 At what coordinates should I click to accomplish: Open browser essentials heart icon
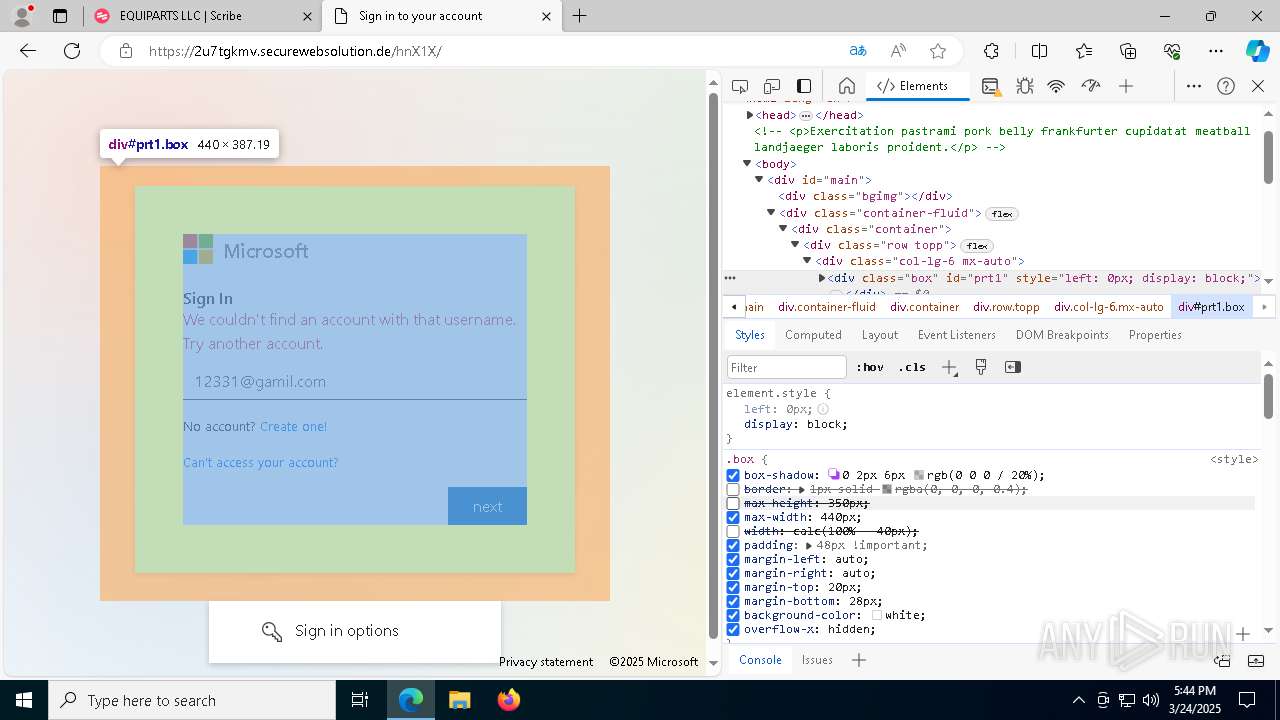(1172, 51)
